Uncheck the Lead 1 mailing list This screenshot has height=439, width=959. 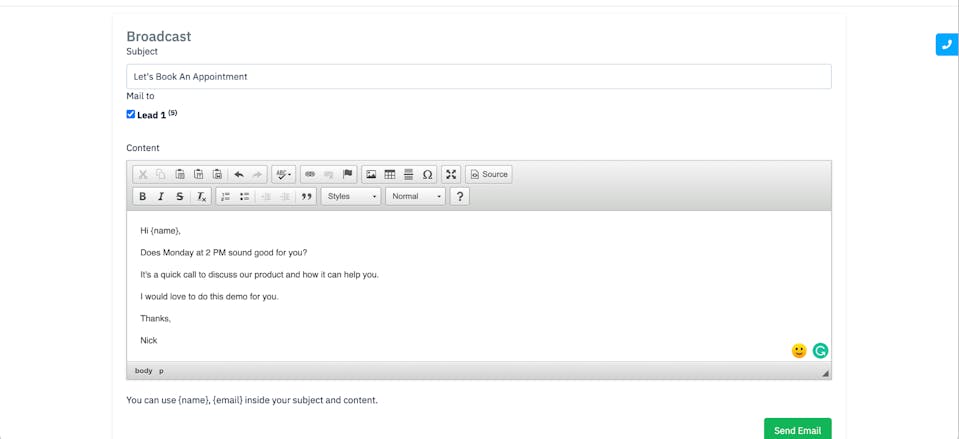coord(131,114)
